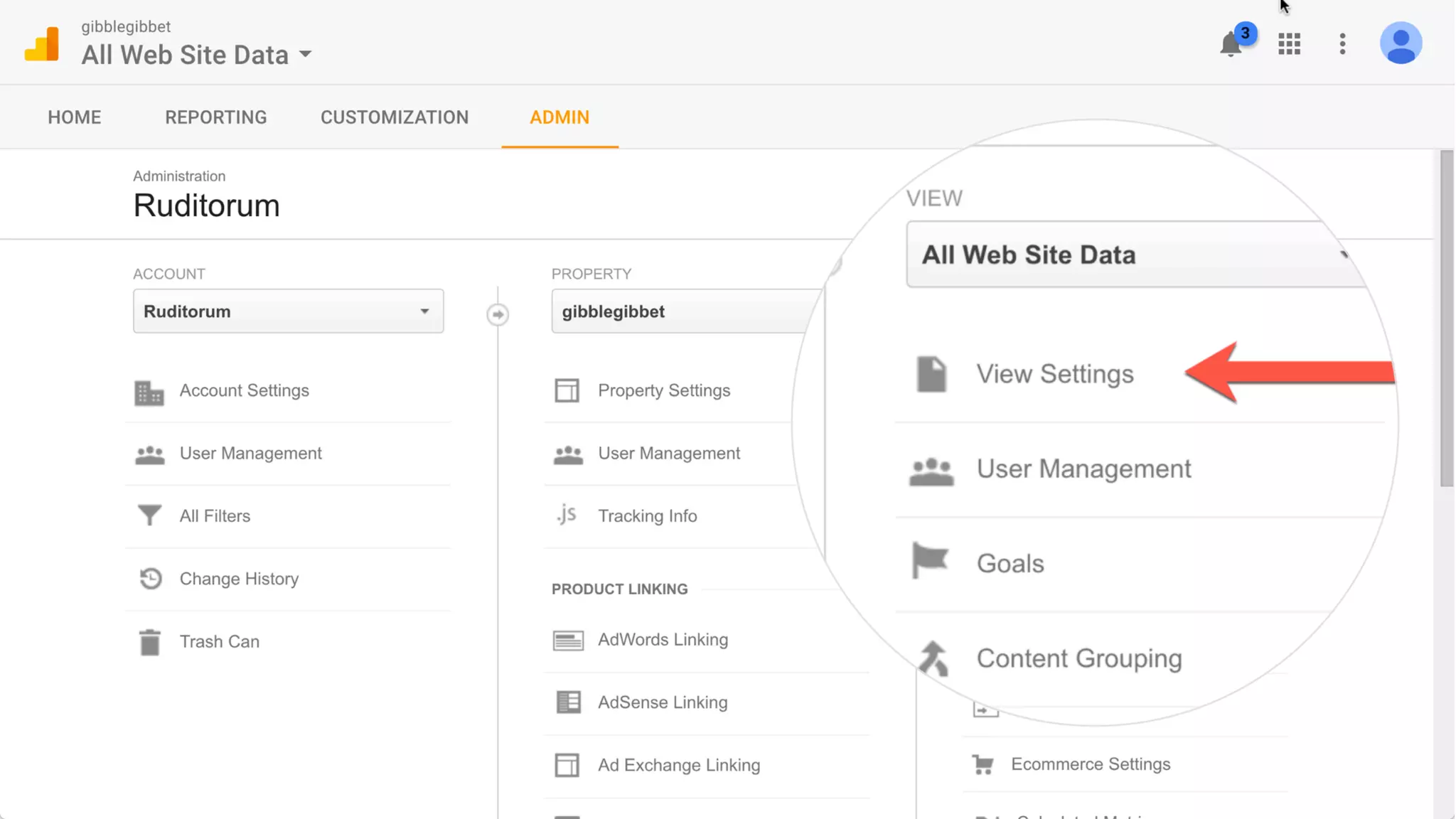
Task: Click the Trash Can icon
Action: coord(150,642)
